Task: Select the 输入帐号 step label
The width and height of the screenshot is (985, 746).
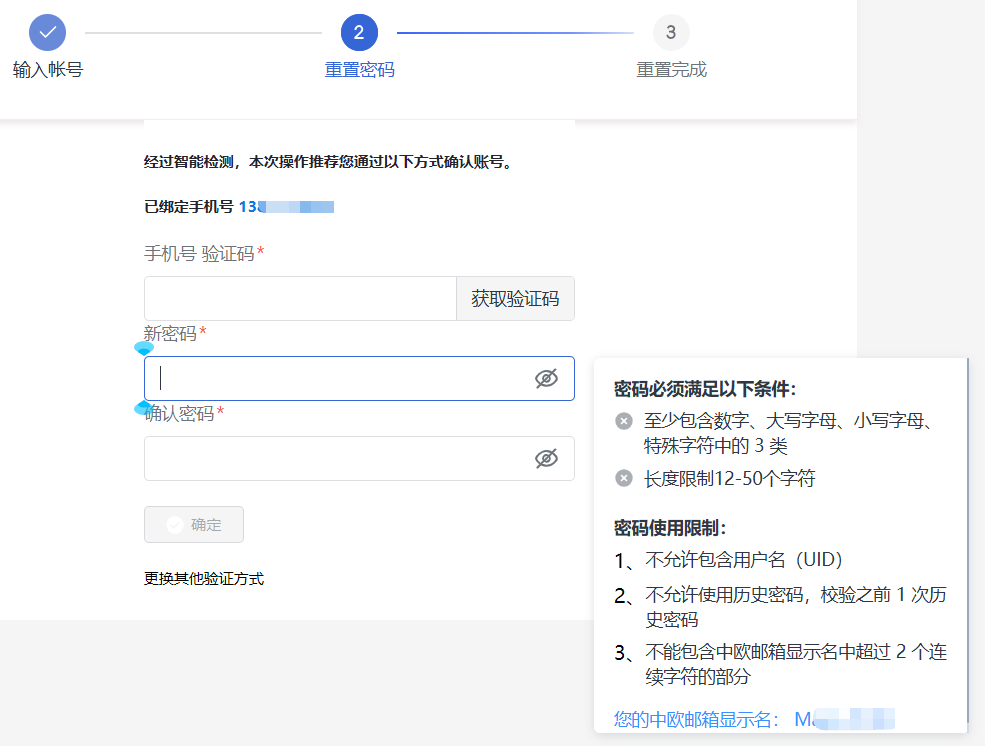Action: 47,70
